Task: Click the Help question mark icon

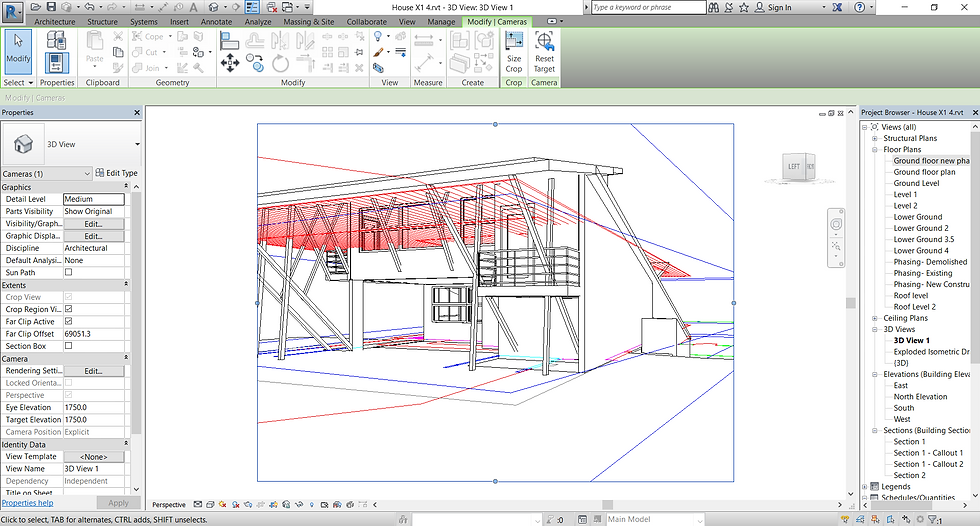Action: point(859,7)
